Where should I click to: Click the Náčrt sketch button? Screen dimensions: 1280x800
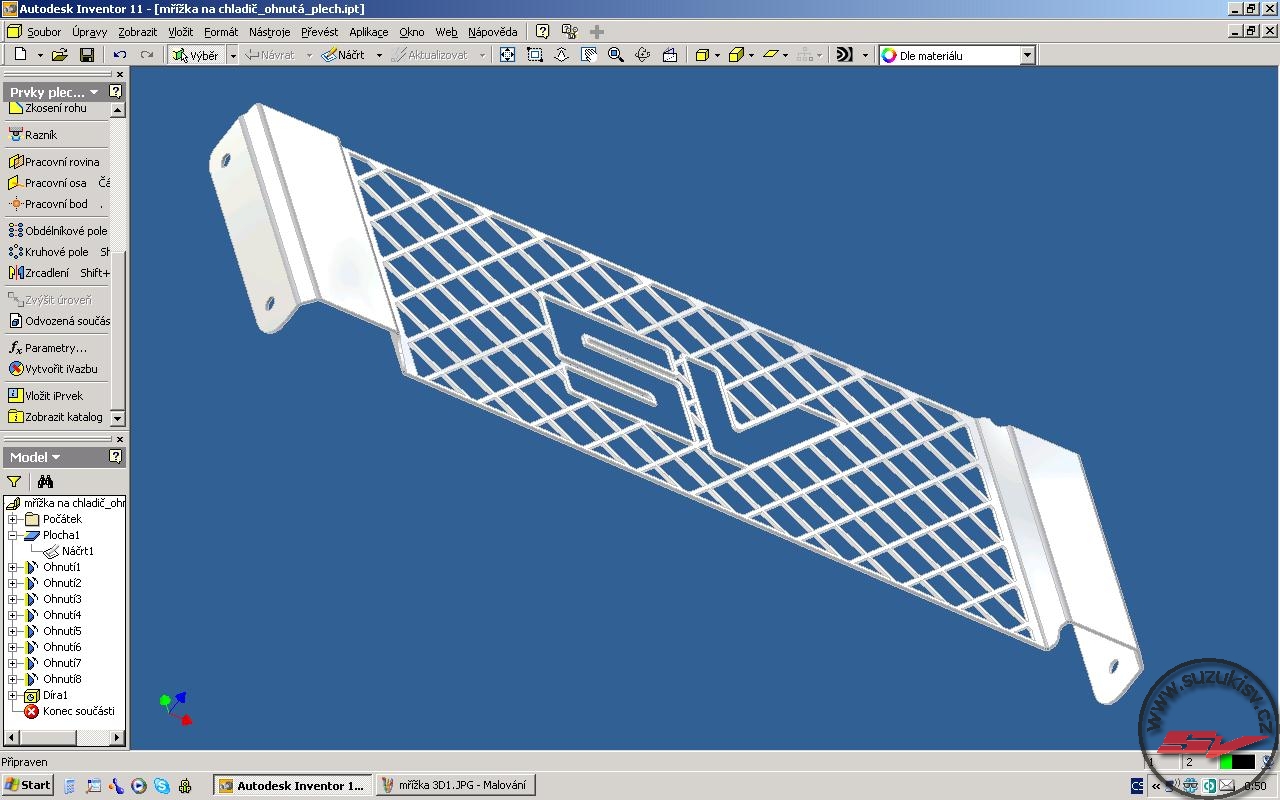pos(343,55)
